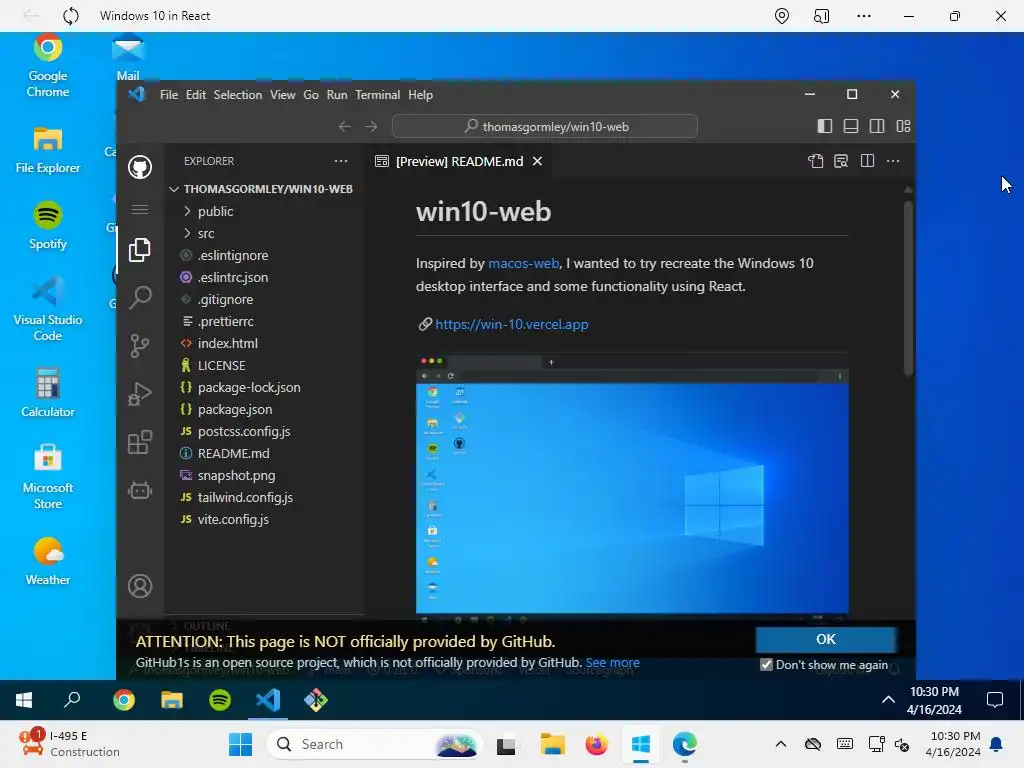Toggle primary side bar layout icon
Screen dimensions: 1024x768
click(825, 126)
